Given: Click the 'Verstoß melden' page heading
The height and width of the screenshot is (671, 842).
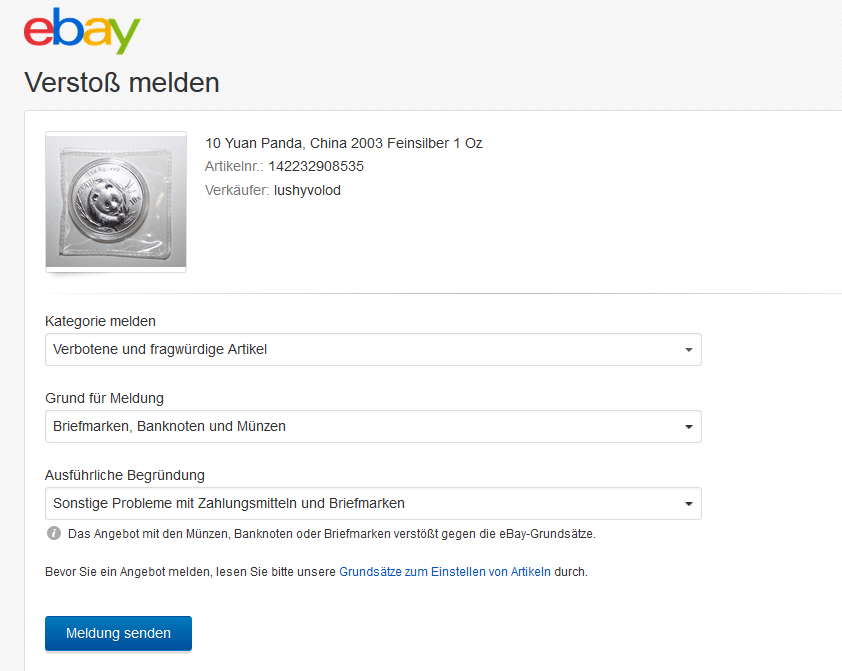Looking at the screenshot, I should (x=122, y=82).
